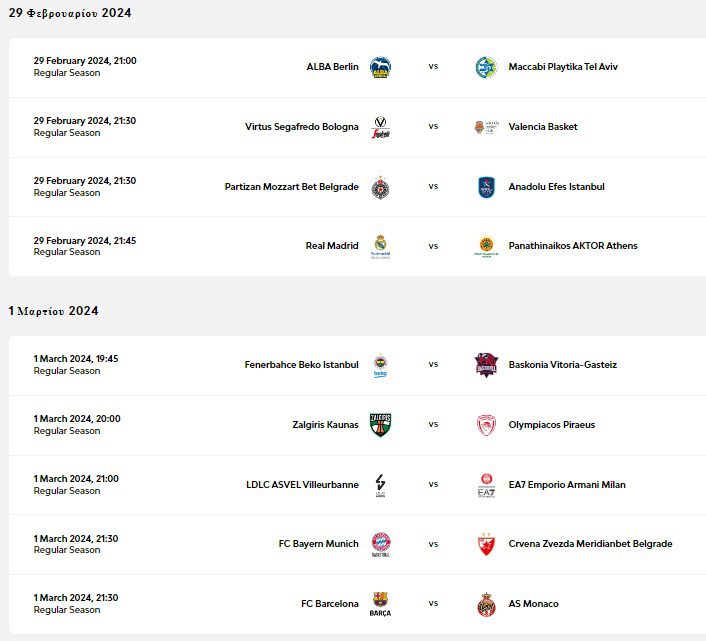Click the Anadolu Efes Istanbul logo

tap(486, 187)
